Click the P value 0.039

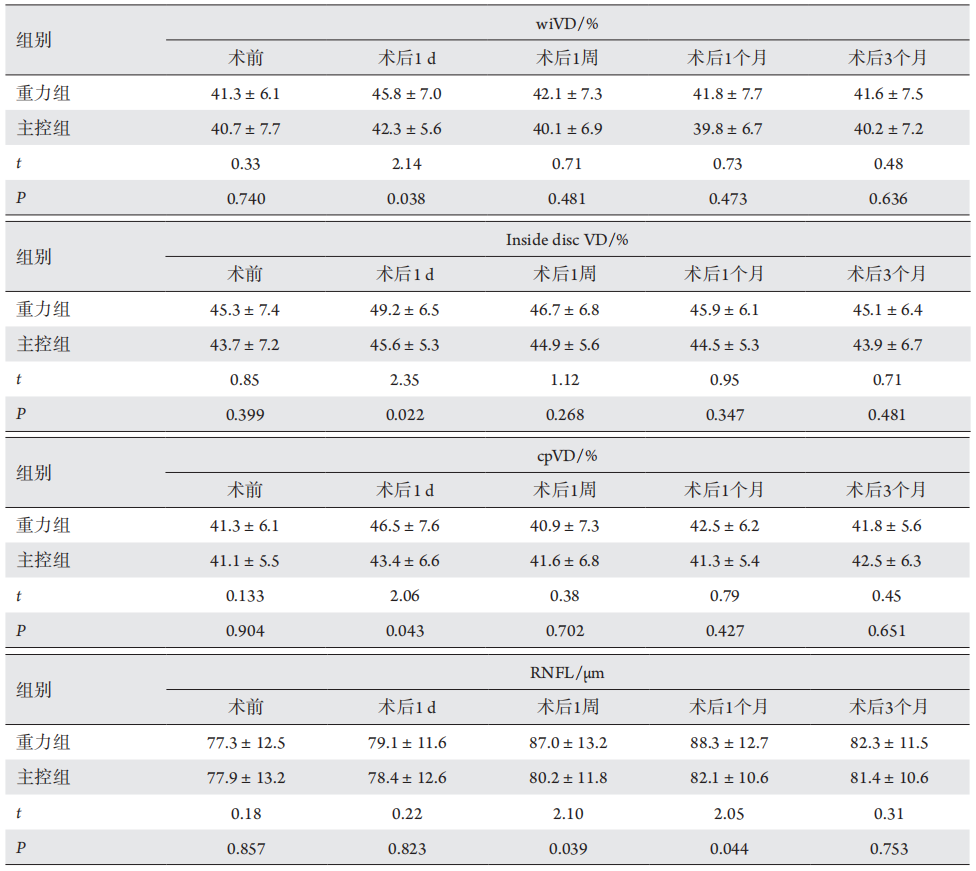pyautogui.click(x=567, y=849)
